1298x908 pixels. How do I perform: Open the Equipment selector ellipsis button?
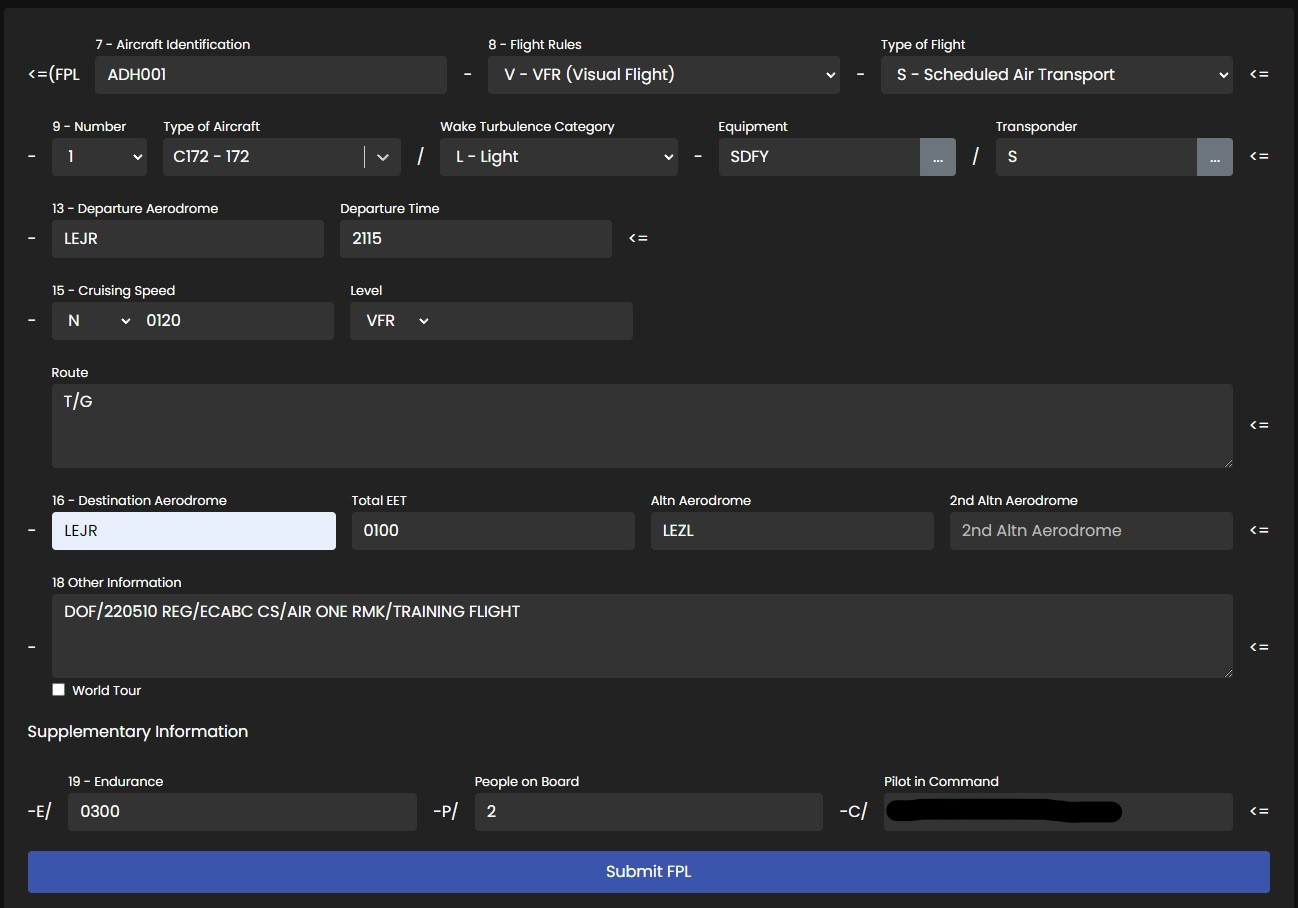[x=937, y=157]
